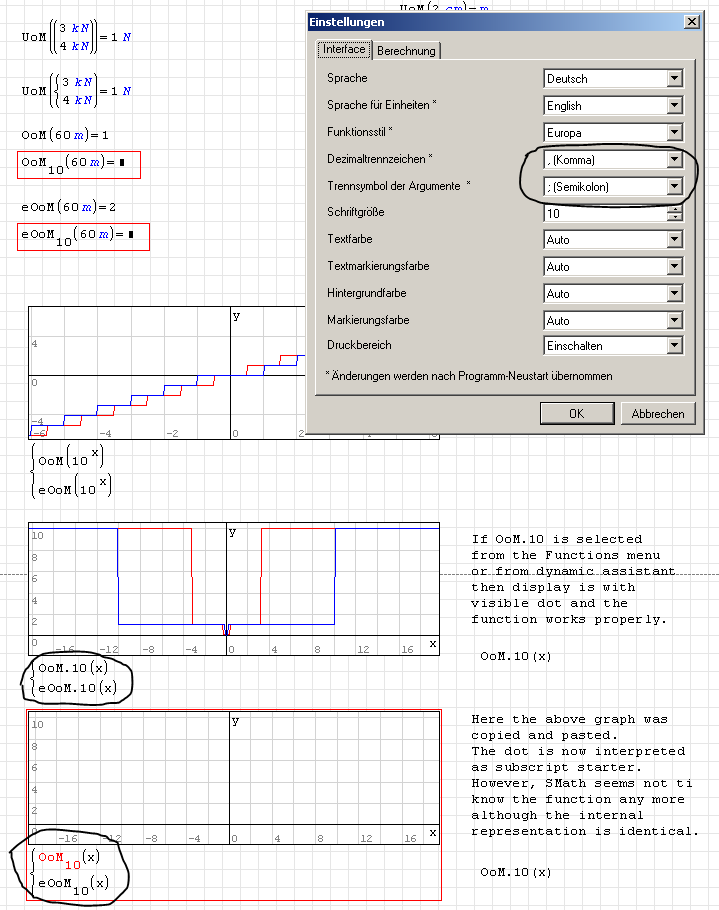This screenshot has width=719, height=910.
Task: Increase Schriftgröße with up arrow
Action: 675,209
